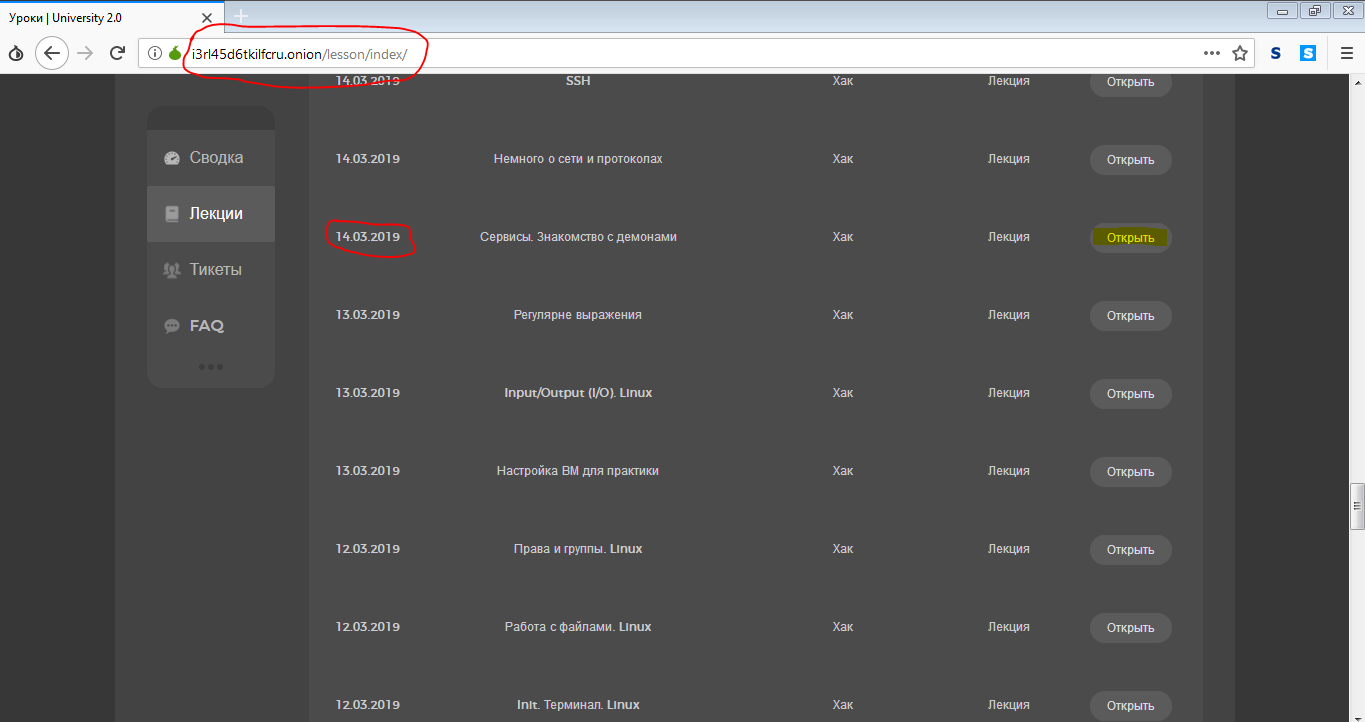Click Лекция in the Init. Терминал row
The image size is (1365, 722).
click(x=1009, y=705)
